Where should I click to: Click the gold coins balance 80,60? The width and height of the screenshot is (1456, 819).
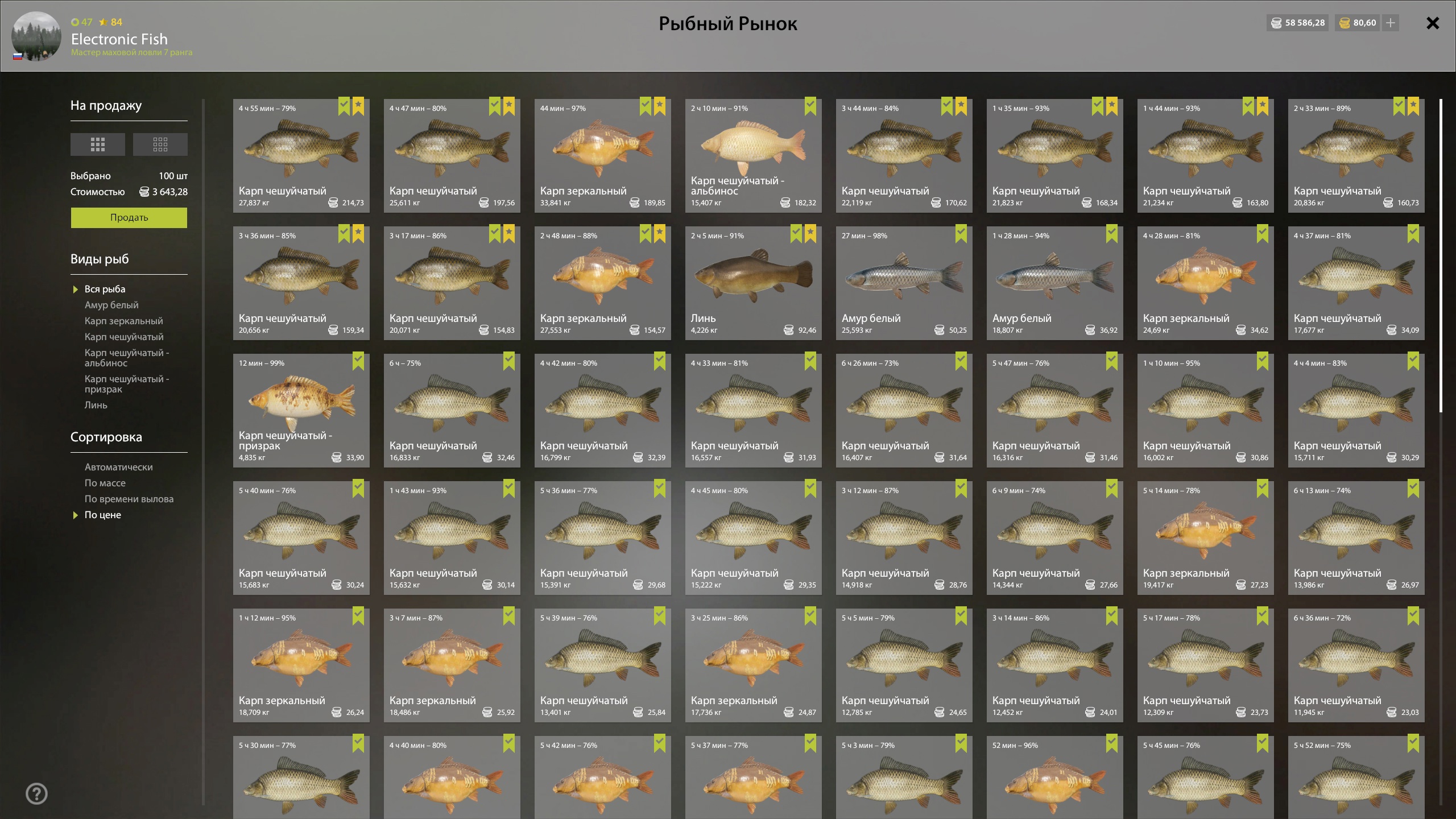pyautogui.click(x=1358, y=23)
